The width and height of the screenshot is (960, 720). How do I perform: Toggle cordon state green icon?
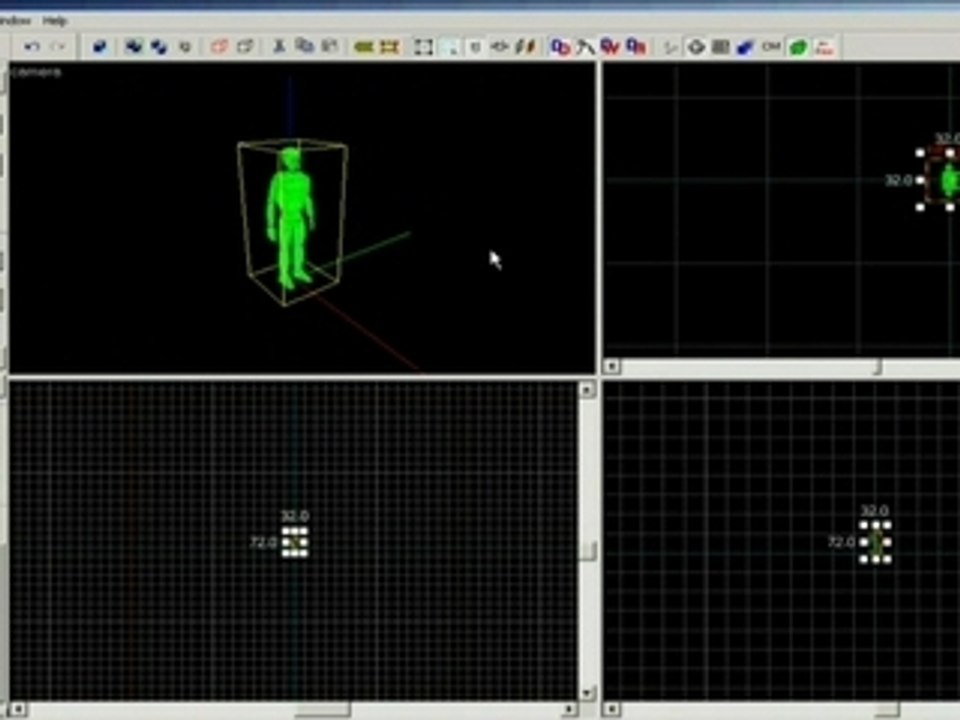pyautogui.click(x=364, y=47)
